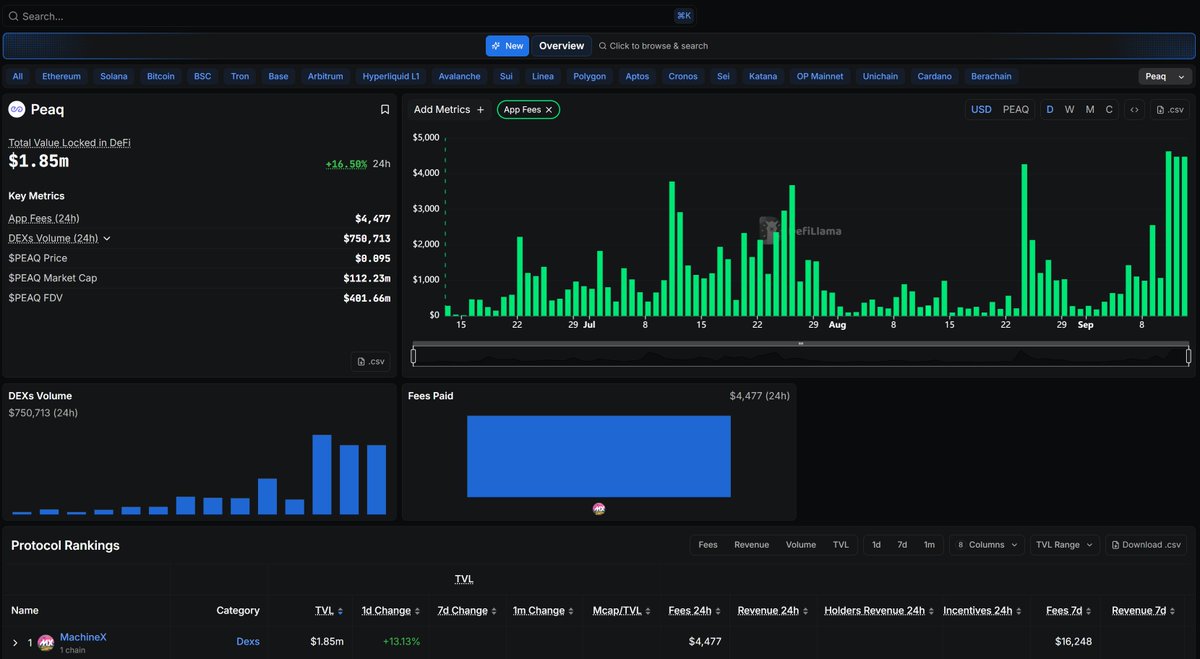The width and height of the screenshot is (1200, 659).
Task: Click Total Value Locked in DeFi label
Action: 70,143
